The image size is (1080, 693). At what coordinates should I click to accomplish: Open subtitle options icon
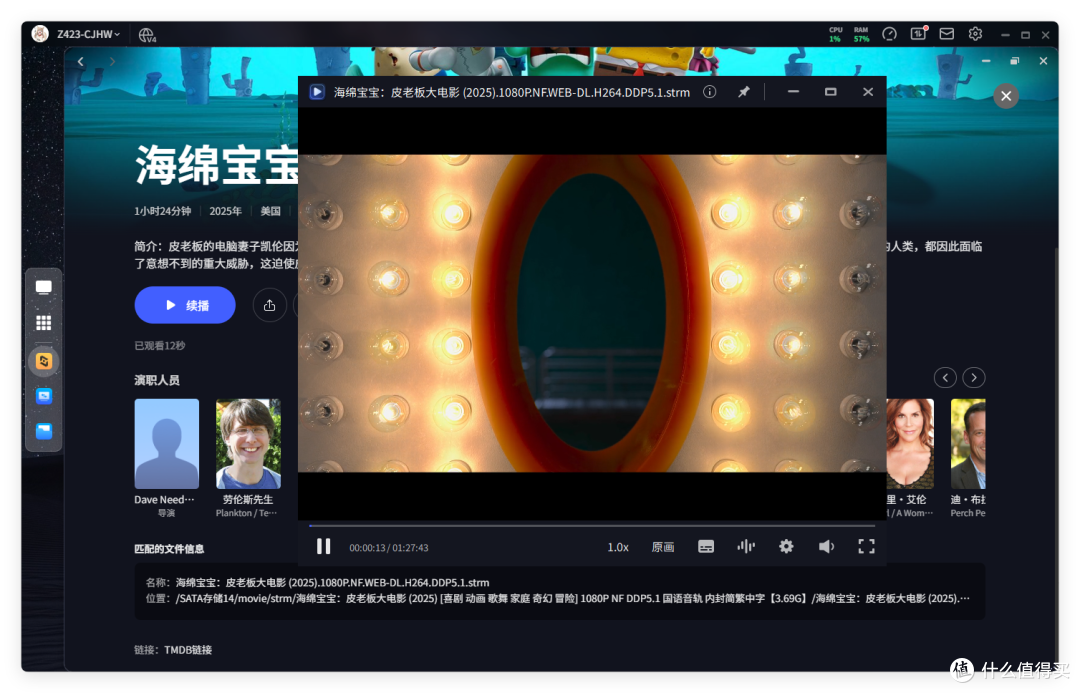click(705, 547)
